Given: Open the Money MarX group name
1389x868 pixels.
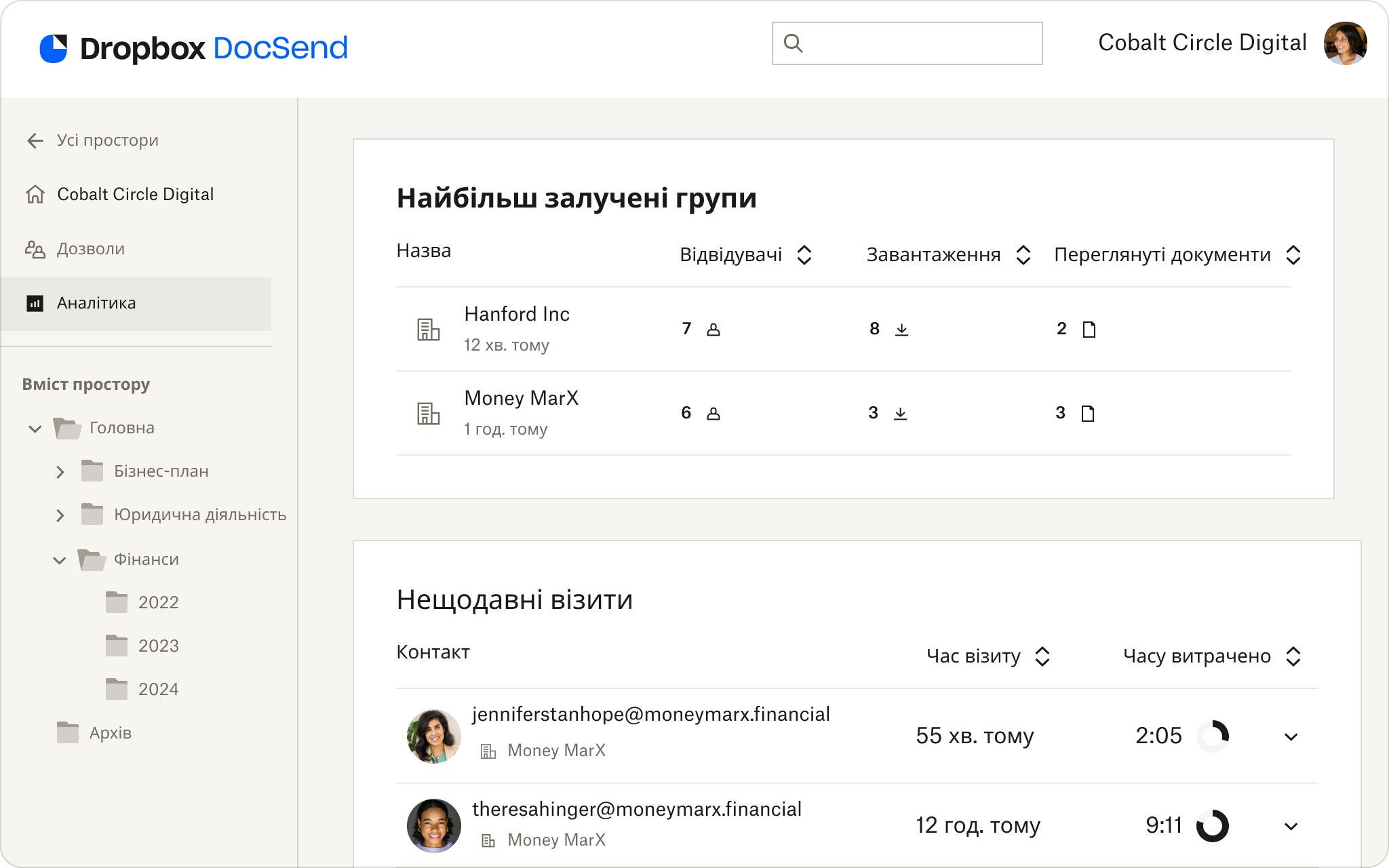Looking at the screenshot, I should 522,398.
